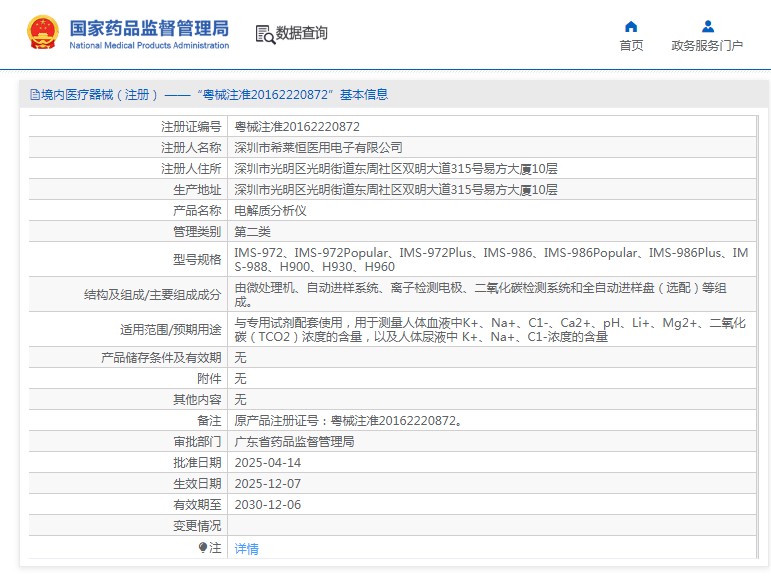Image resolution: width=771 pixels, height=578 pixels.
Task: Click the 注 label beside the lightbulb
Action: pos(215,548)
